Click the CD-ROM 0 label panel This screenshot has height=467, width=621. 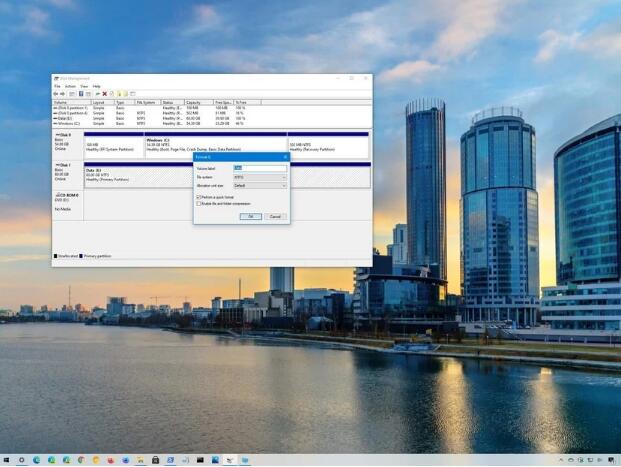point(68,206)
